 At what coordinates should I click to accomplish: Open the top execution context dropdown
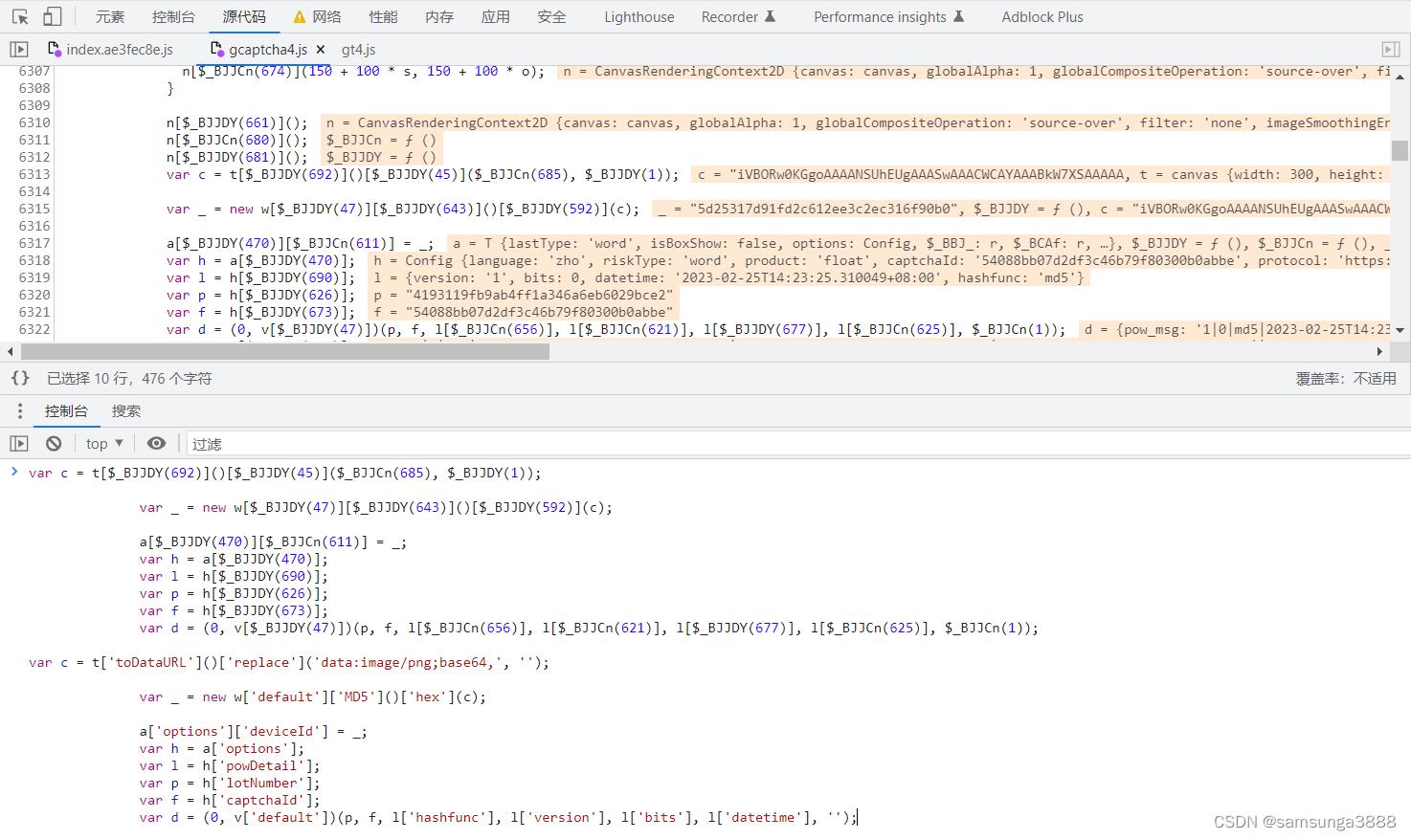(104, 443)
